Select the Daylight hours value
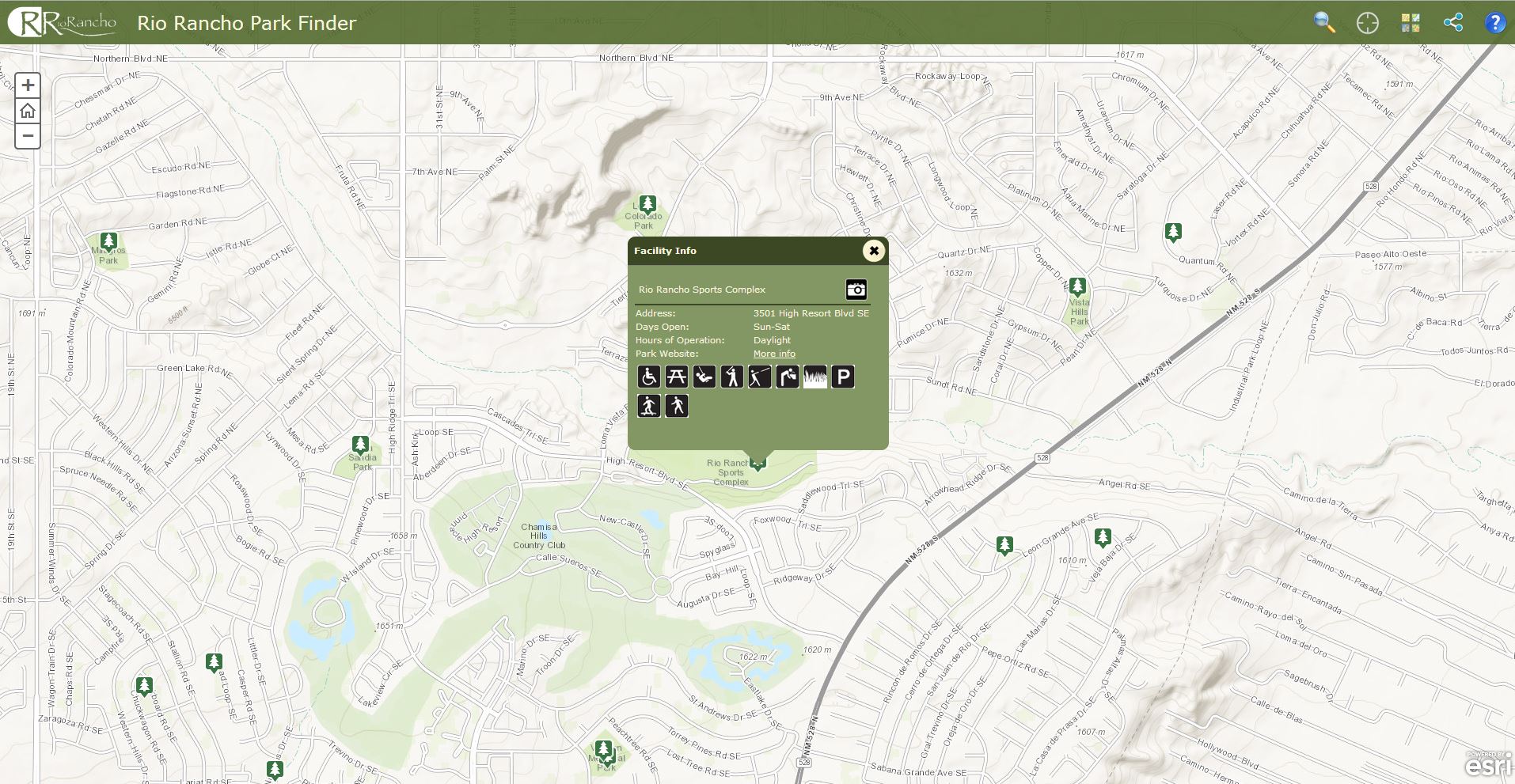The image size is (1515, 784). (773, 340)
